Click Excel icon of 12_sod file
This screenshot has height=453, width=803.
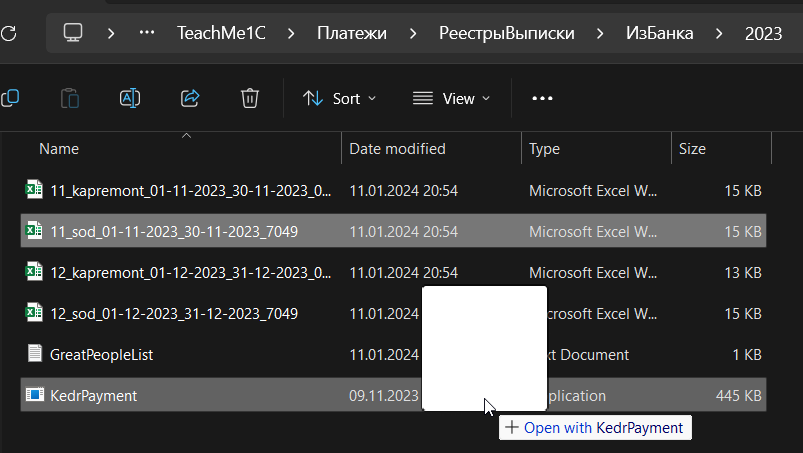(x=34, y=312)
